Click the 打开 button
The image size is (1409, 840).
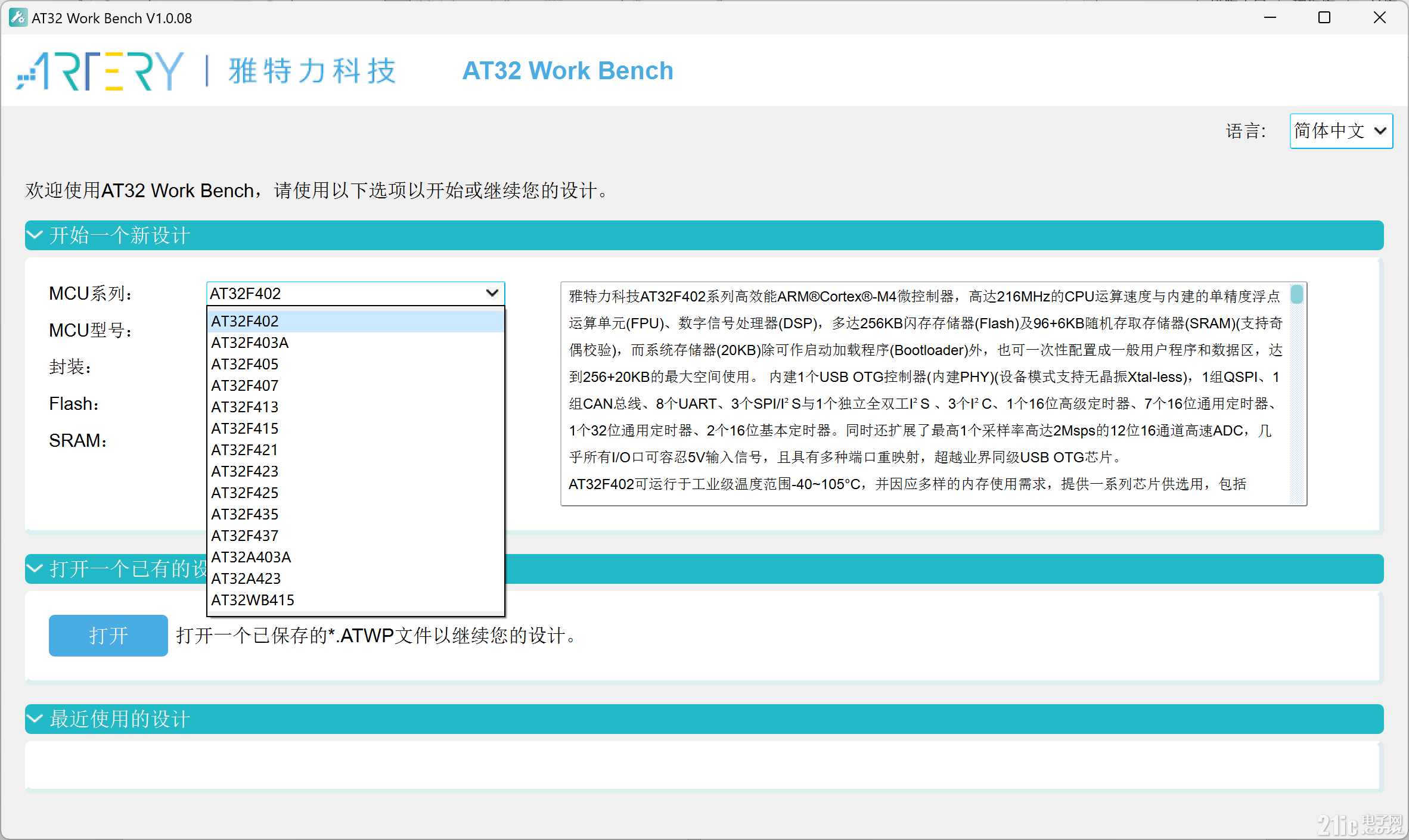(x=108, y=636)
